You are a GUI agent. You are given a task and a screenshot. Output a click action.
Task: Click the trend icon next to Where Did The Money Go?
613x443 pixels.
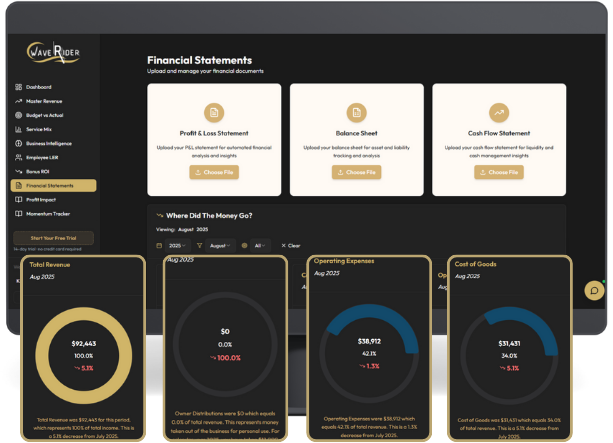[160, 215]
